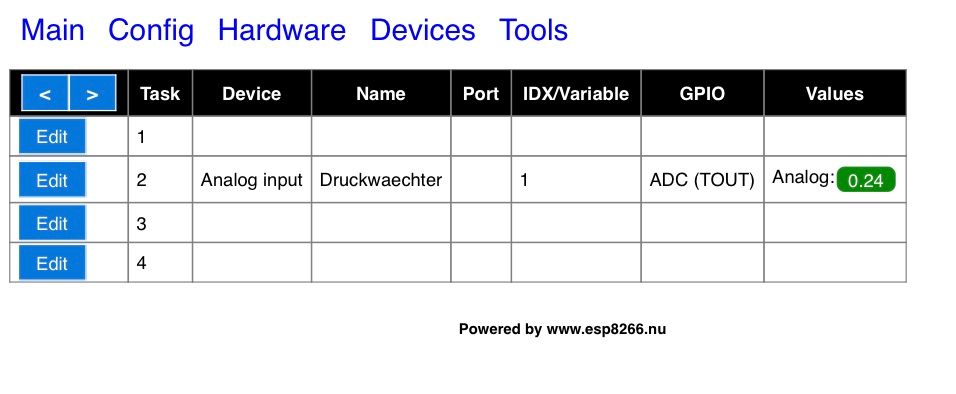Open the Config menu link
956x394 pixels.
[151, 30]
